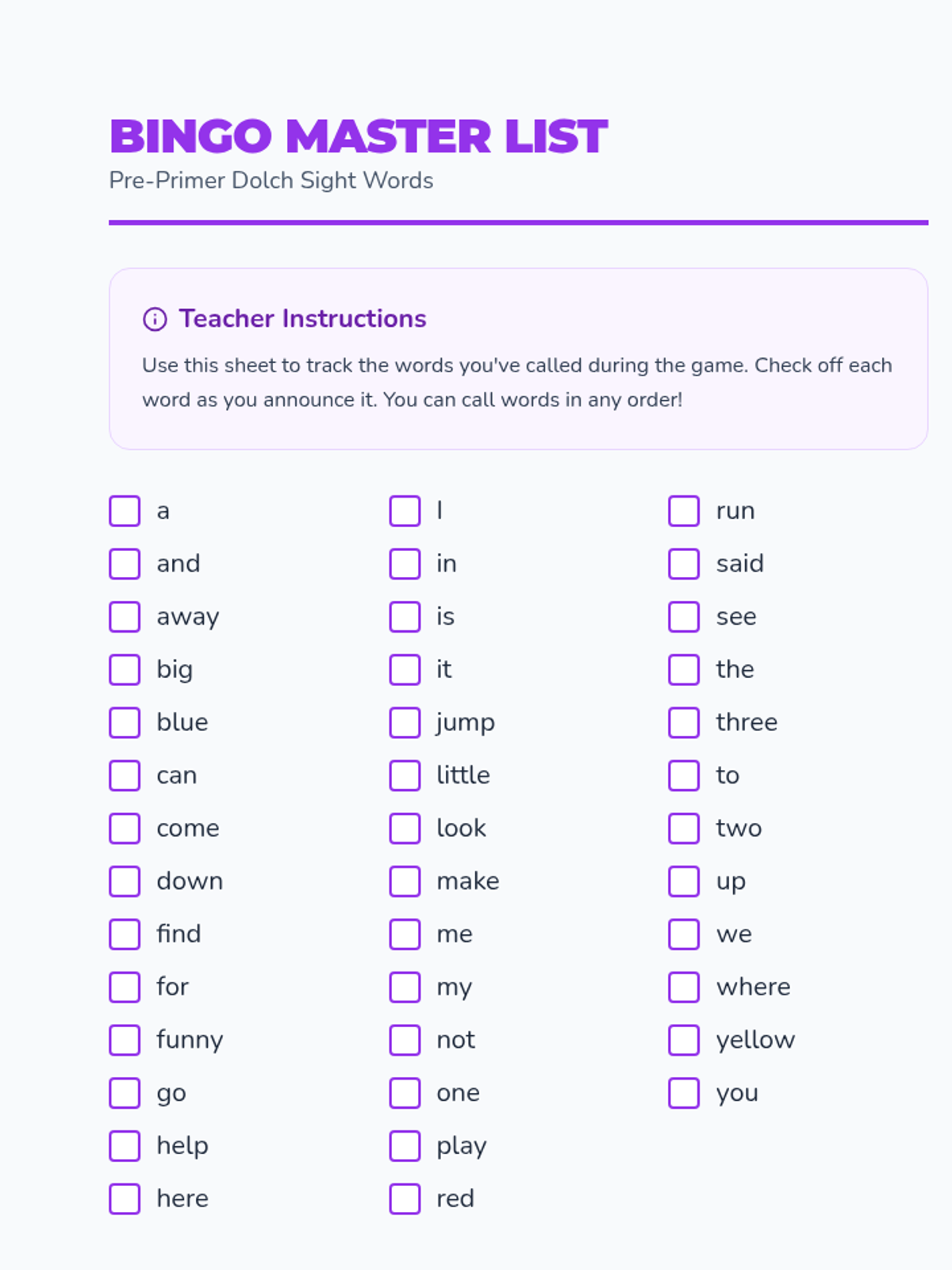Viewport: 952px width, 1270px height.
Task: Check off 'red' in the list
Action: (x=405, y=1199)
